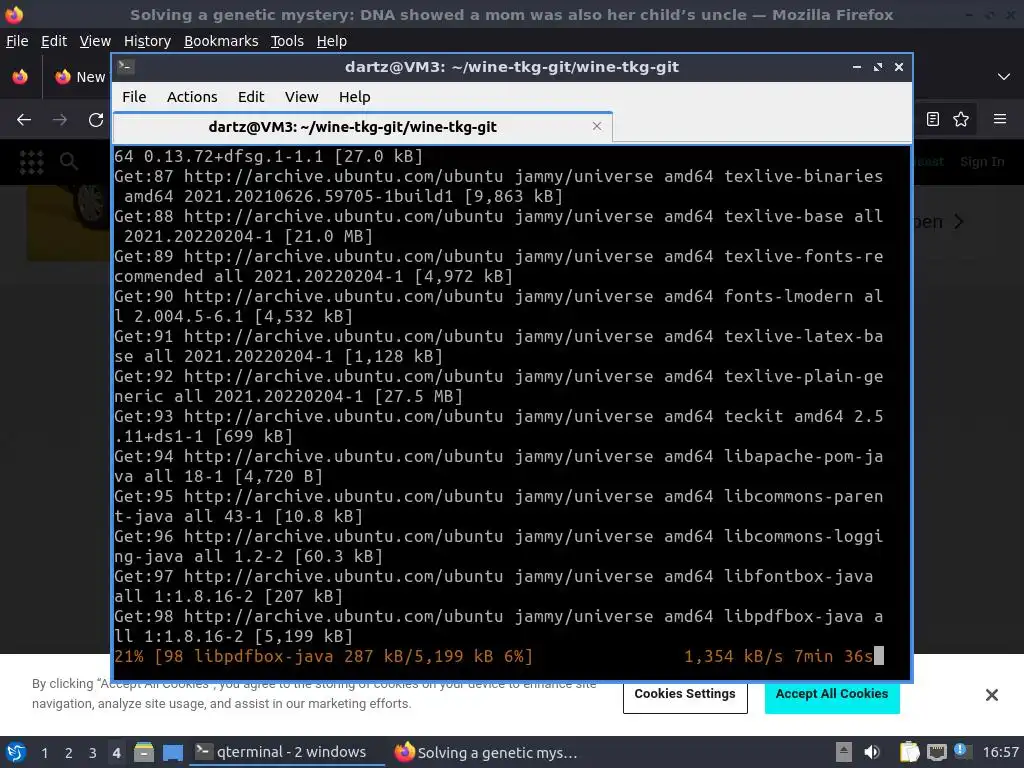Click Accept All Cookies button
The height and width of the screenshot is (768, 1024).
tap(832, 694)
